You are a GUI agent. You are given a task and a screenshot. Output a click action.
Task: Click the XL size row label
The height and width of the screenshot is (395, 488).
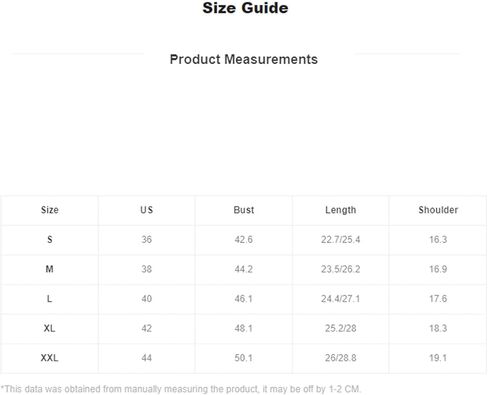click(x=49, y=328)
